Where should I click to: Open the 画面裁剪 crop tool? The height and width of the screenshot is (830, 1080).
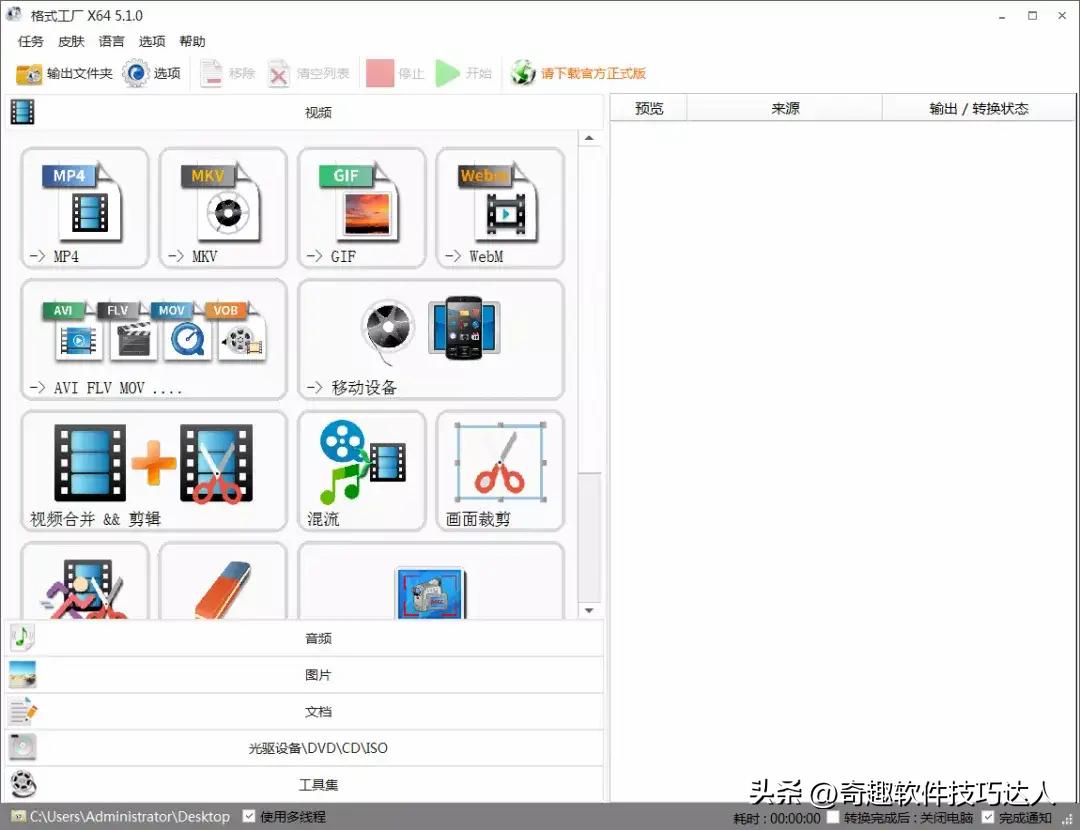tap(499, 470)
